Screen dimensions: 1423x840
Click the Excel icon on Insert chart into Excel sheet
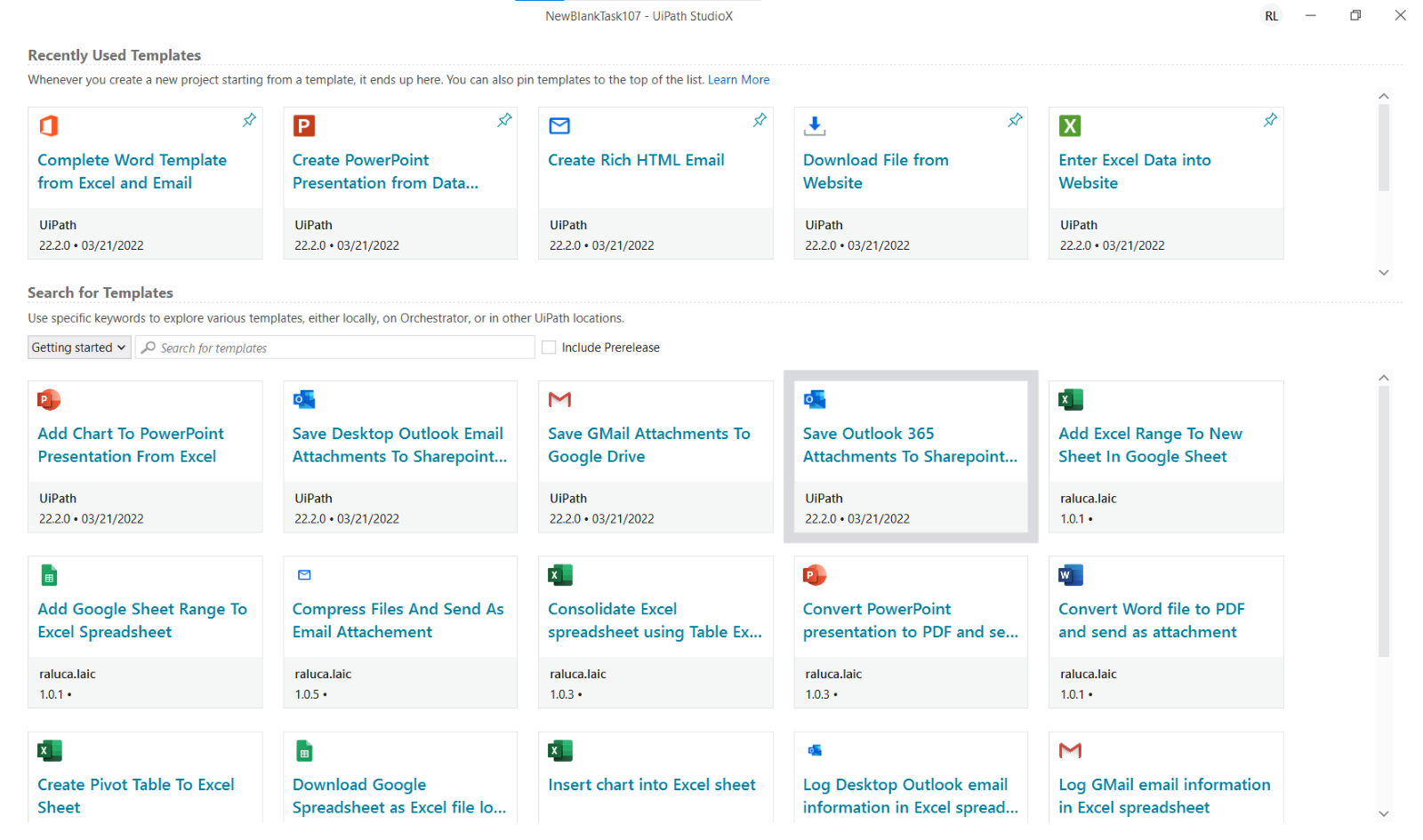[560, 751]
